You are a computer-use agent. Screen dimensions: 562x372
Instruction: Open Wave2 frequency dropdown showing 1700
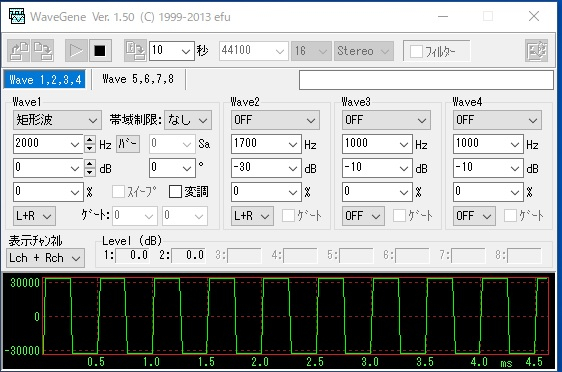click(x=293, y=144)
